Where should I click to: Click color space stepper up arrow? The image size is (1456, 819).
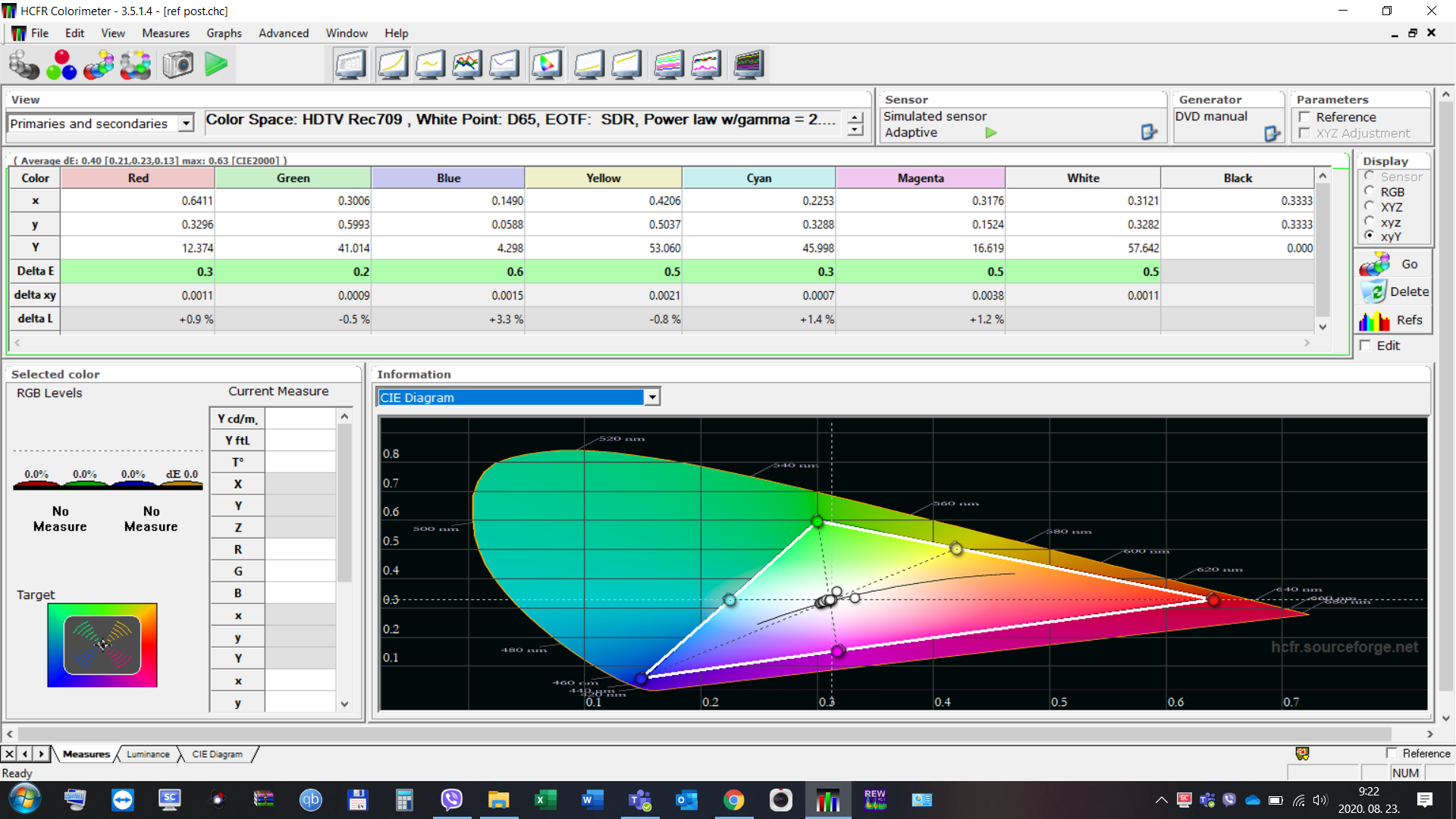point(855,118)
